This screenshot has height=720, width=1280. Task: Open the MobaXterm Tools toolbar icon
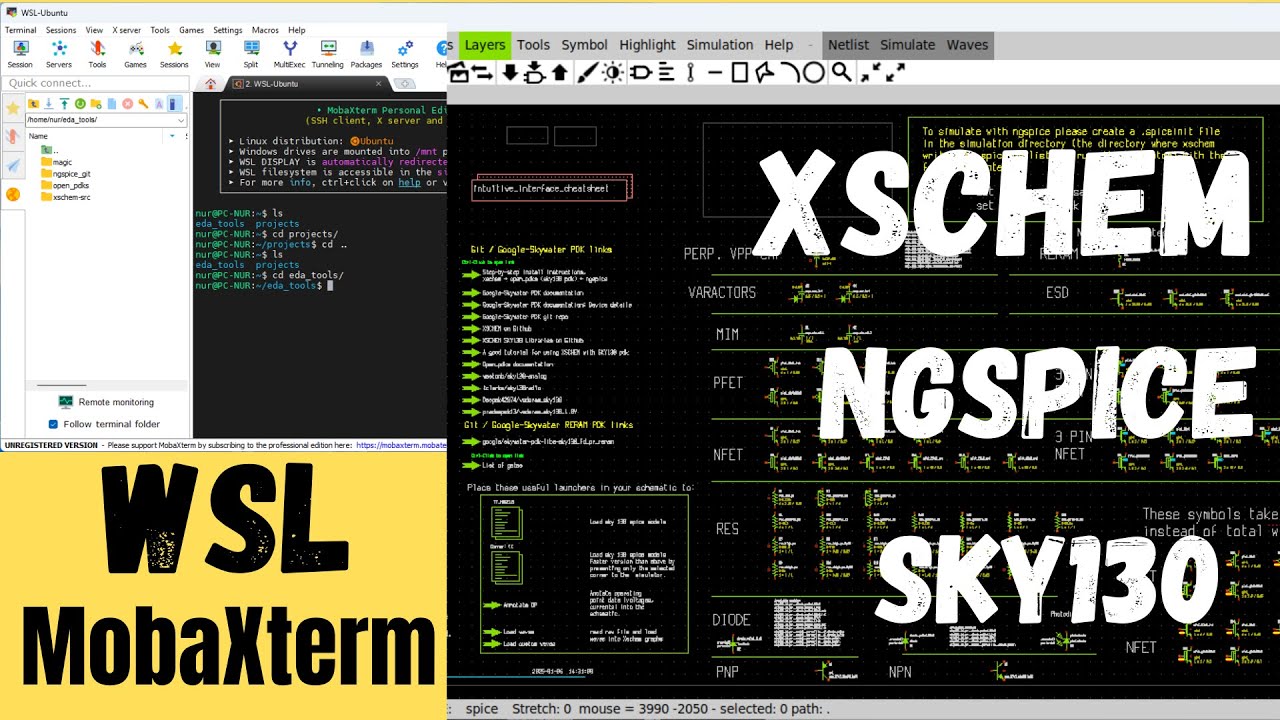97,54
